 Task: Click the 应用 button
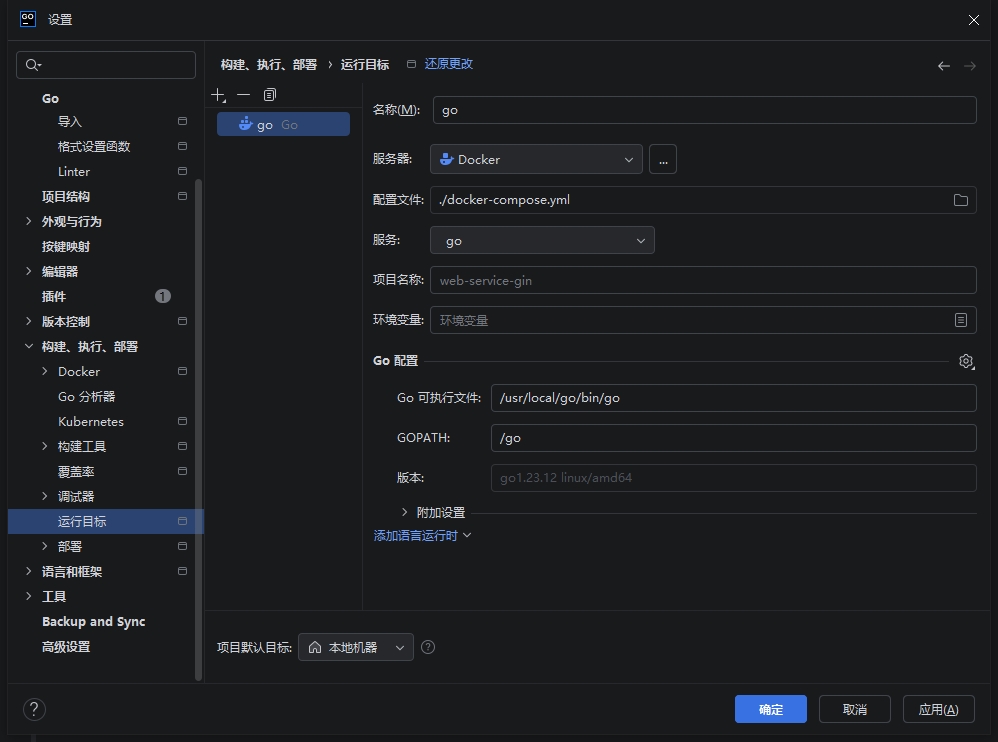tap(938, 709)
